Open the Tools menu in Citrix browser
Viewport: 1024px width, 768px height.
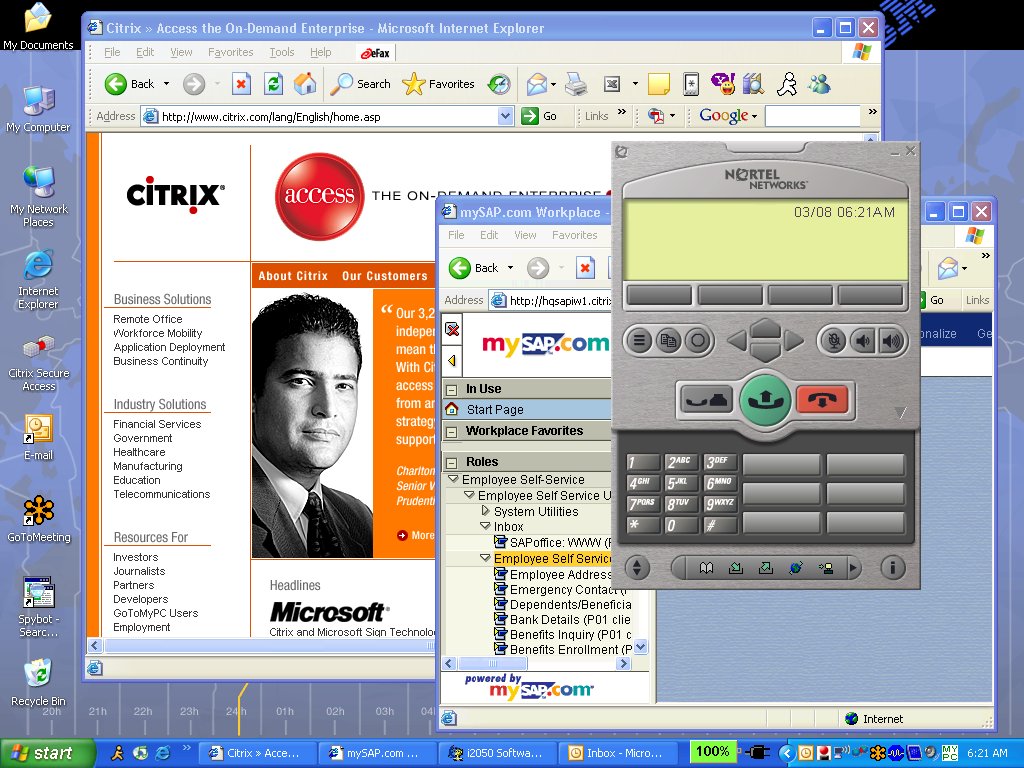tap(281, 52)
